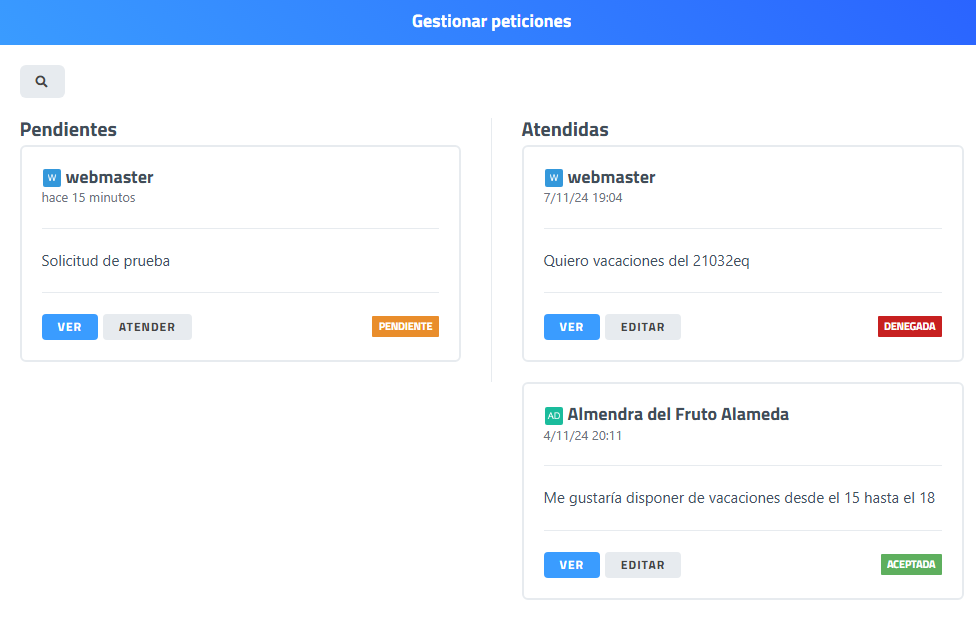Click the orange PENDIENTE status badge
The image size is (976, 635).
[x=405, y=326]
